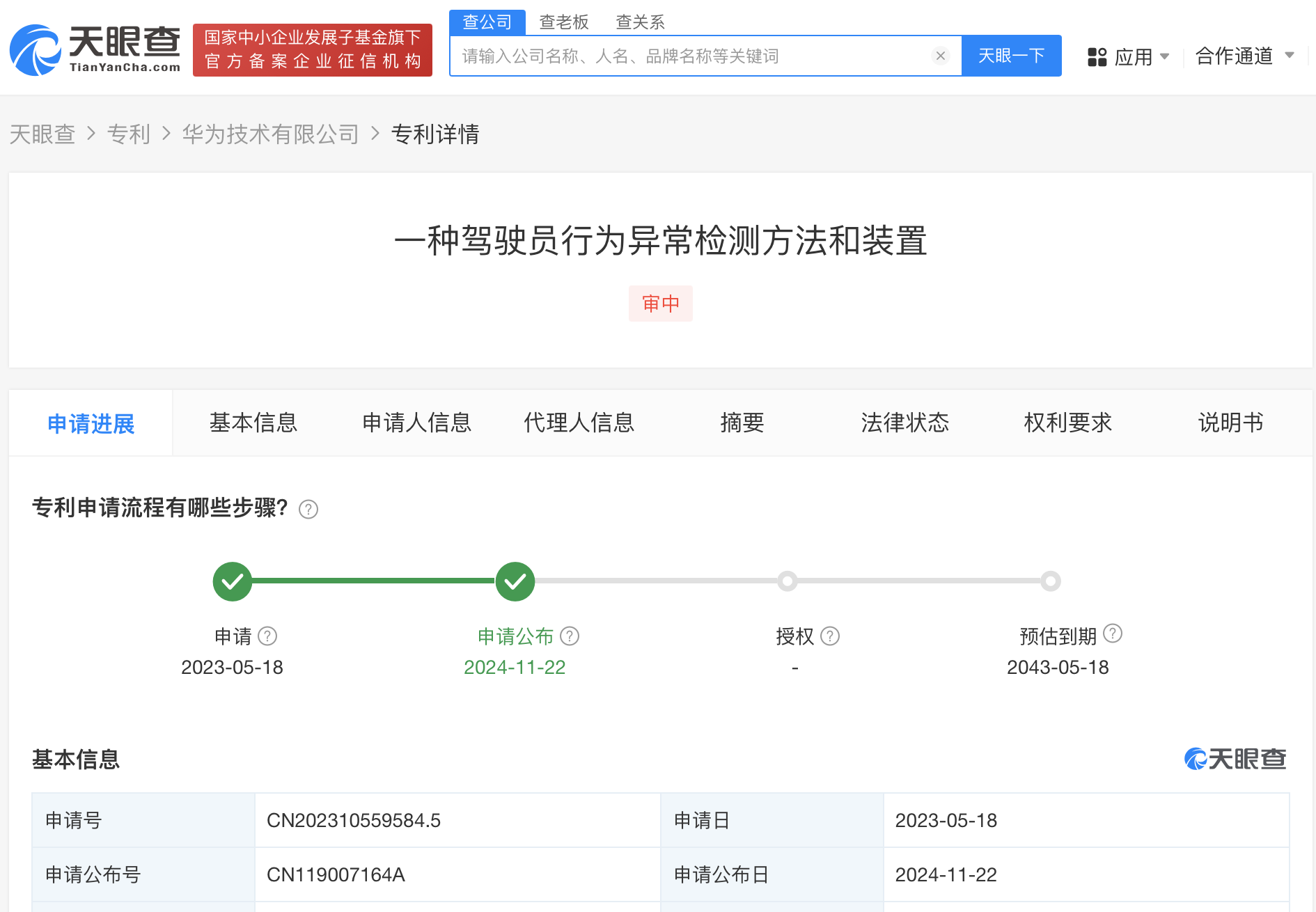Click the green 申请 step checkmark

click(233, 581)
